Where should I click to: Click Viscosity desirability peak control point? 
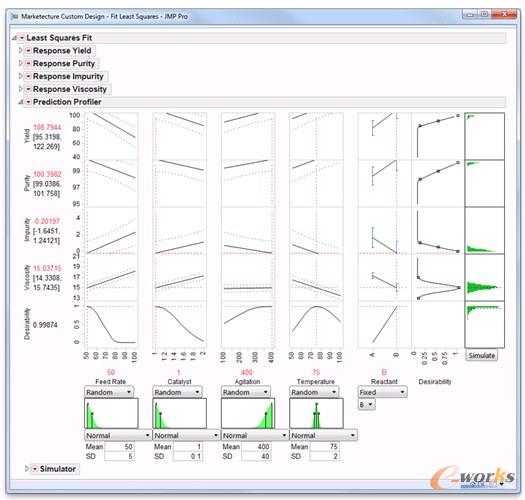point(459,287)
